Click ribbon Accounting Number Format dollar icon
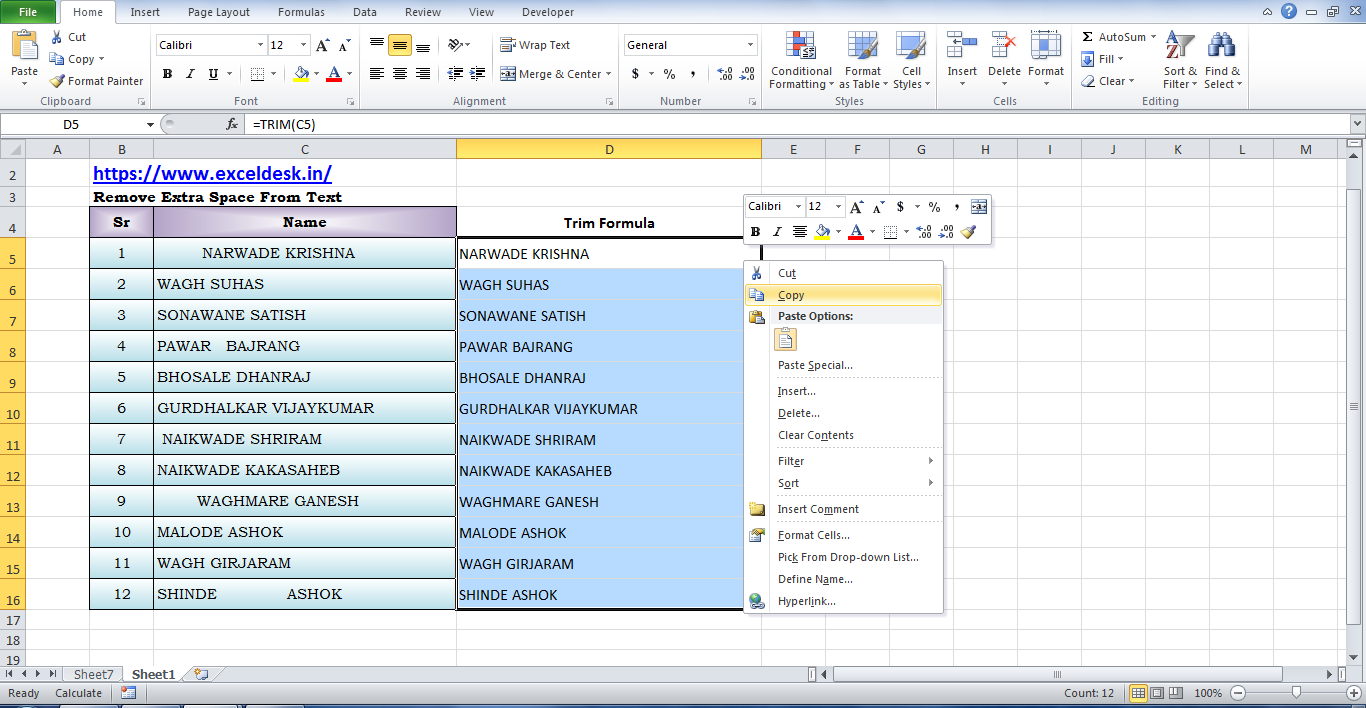 tap(635, 74)
